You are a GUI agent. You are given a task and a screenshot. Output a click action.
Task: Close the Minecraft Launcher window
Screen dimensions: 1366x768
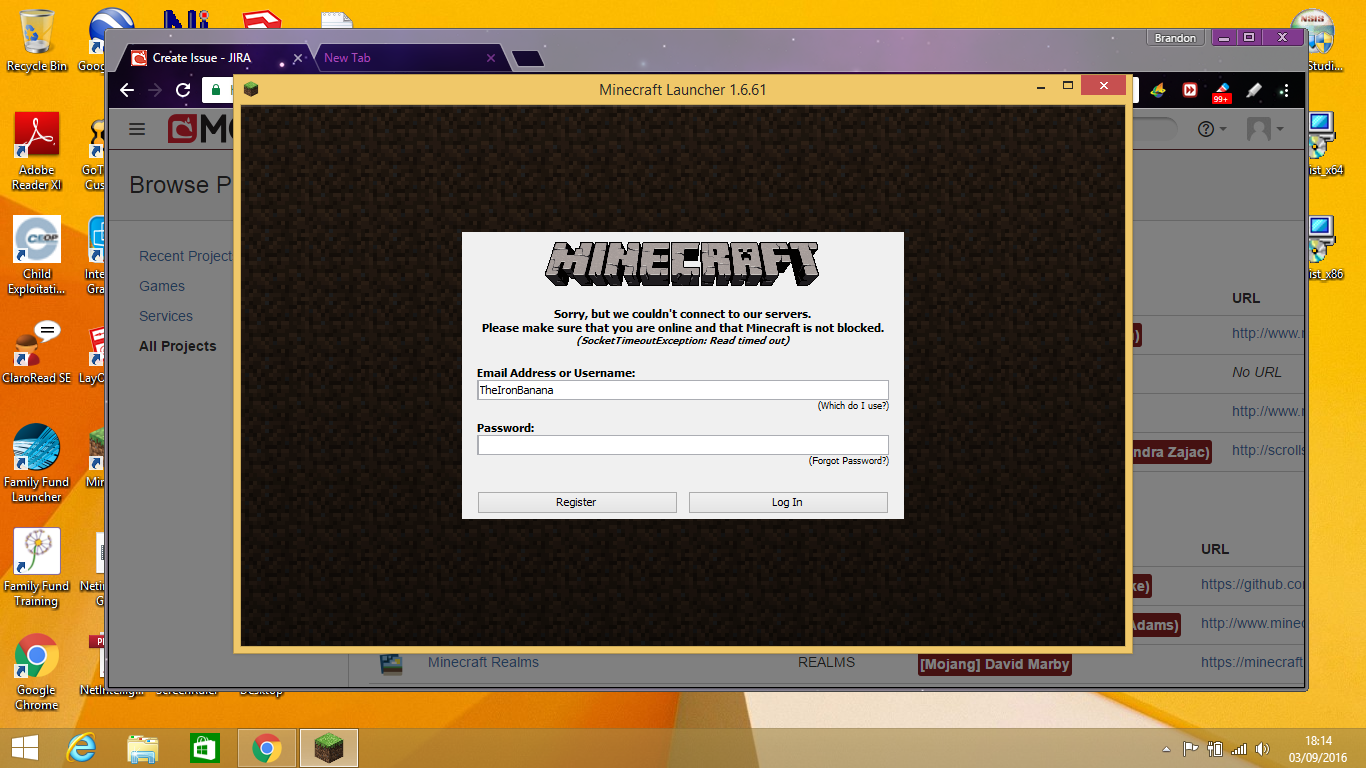[x=1104, y=86]
